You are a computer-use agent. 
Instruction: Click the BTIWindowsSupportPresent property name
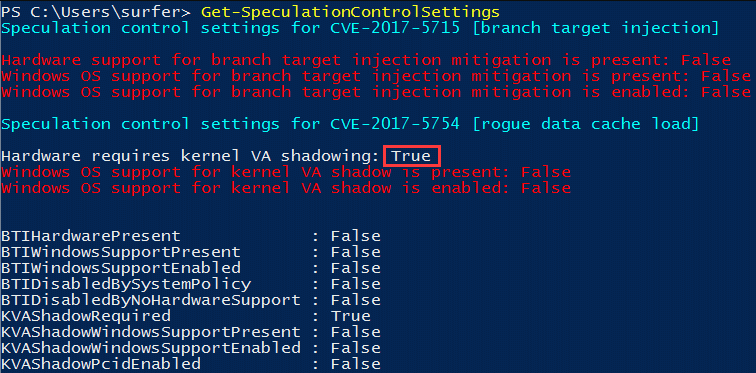coord(121,252)
